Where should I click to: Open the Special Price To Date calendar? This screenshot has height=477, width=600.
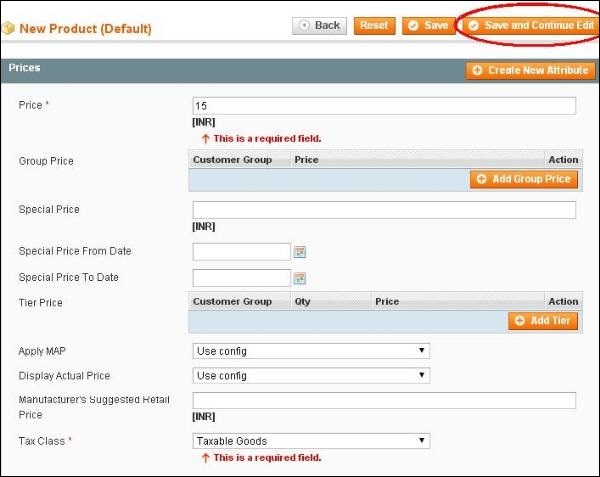pos(299,278)
